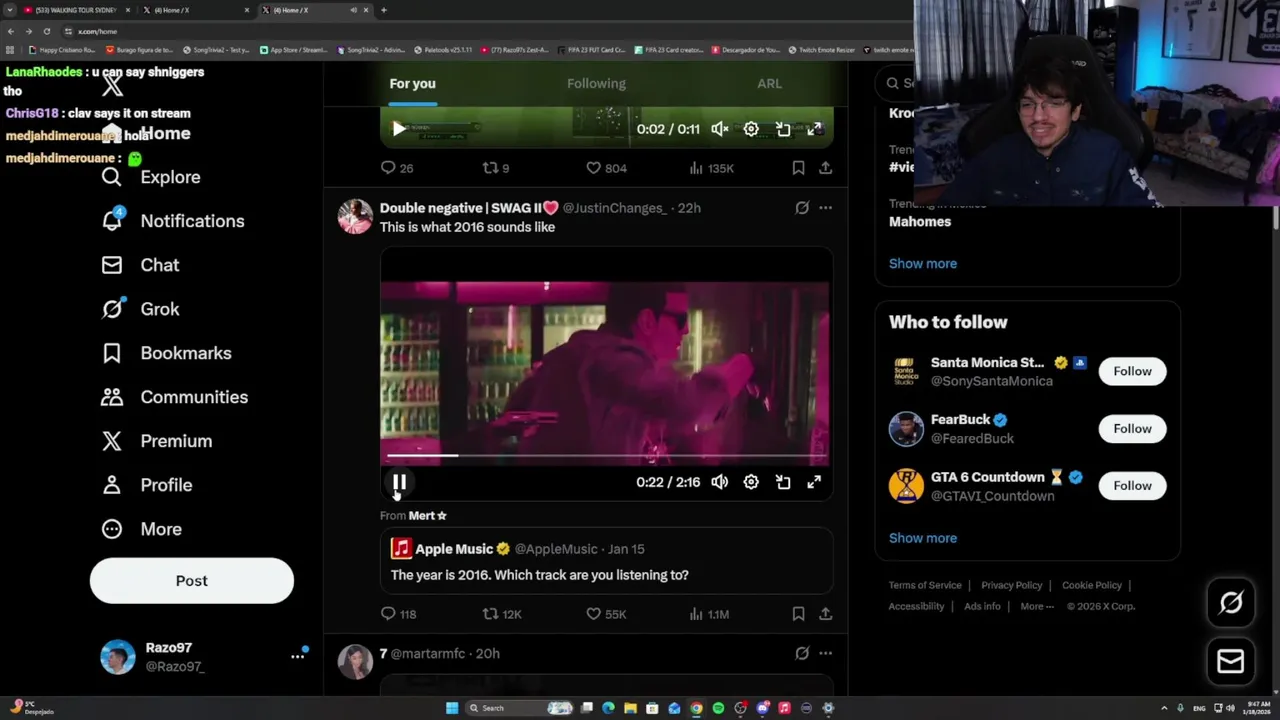
Task: Pause the 2016 music video
Action: click(399, 482)
